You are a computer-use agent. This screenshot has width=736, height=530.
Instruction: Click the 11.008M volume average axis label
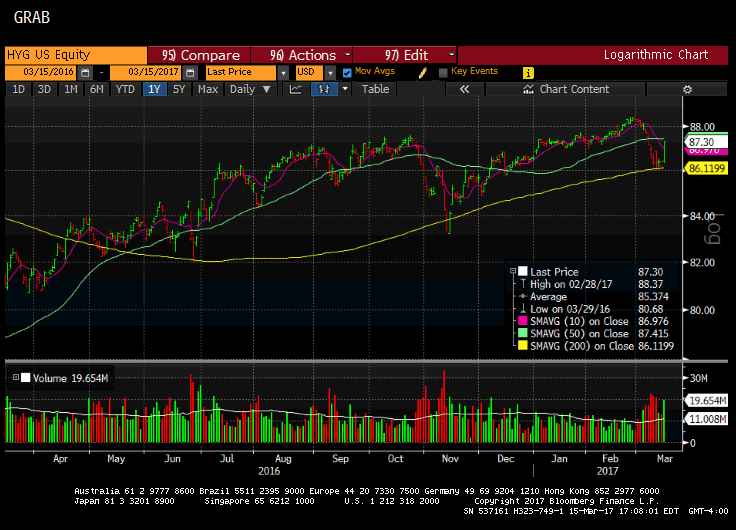pyautogui.click(x=706, y=419)
